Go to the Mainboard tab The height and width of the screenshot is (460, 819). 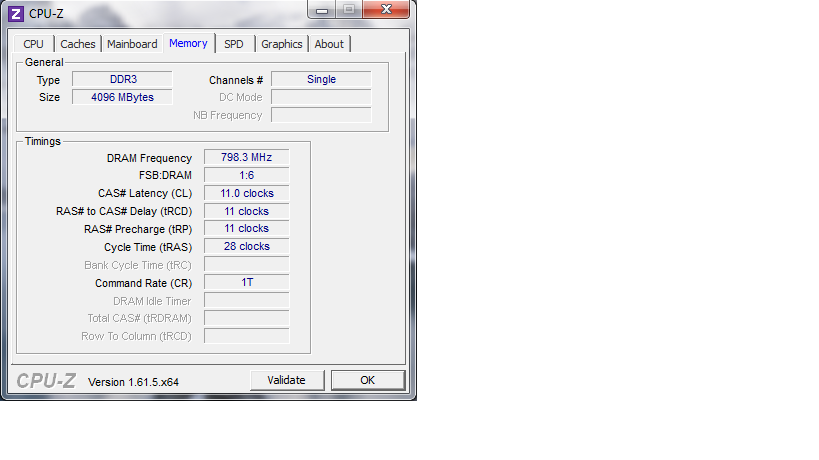132,44
